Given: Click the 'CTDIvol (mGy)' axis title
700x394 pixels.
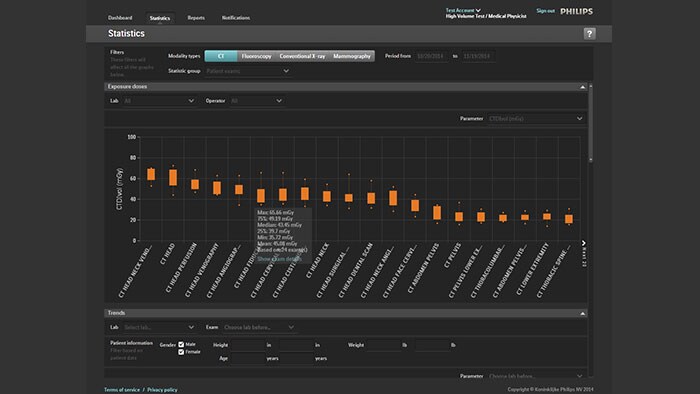Looking at the screenshot, I should pos(120,189).
